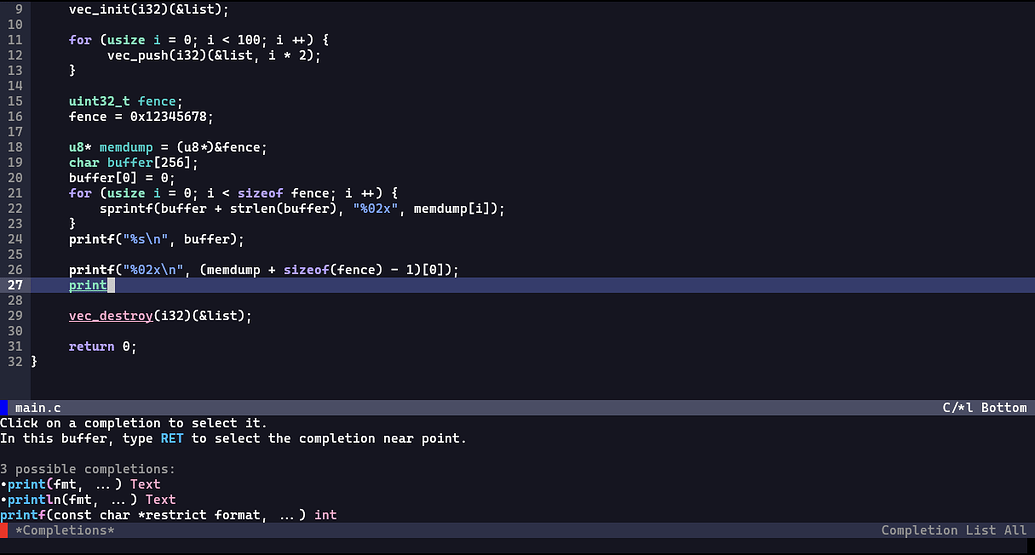The height and width of the screenshot is (555, 1035).
Task: Place cursor after print on line 27
Action: click(x=111, y=285)
